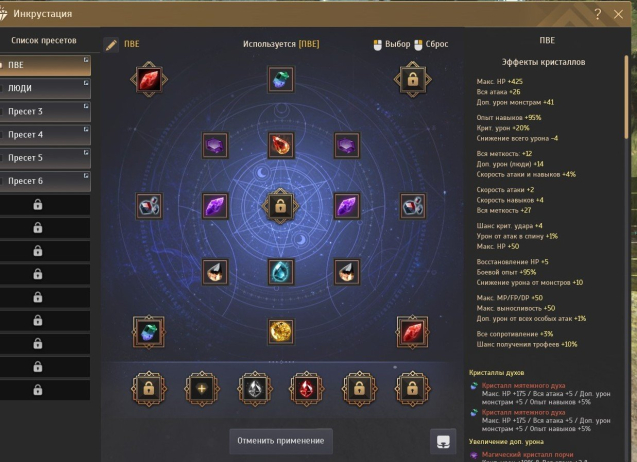This screenshot has width=637, height=462.
Task: Select the ЛЮДИ preset
Action: pyautogui.click(x=45, y=88)
